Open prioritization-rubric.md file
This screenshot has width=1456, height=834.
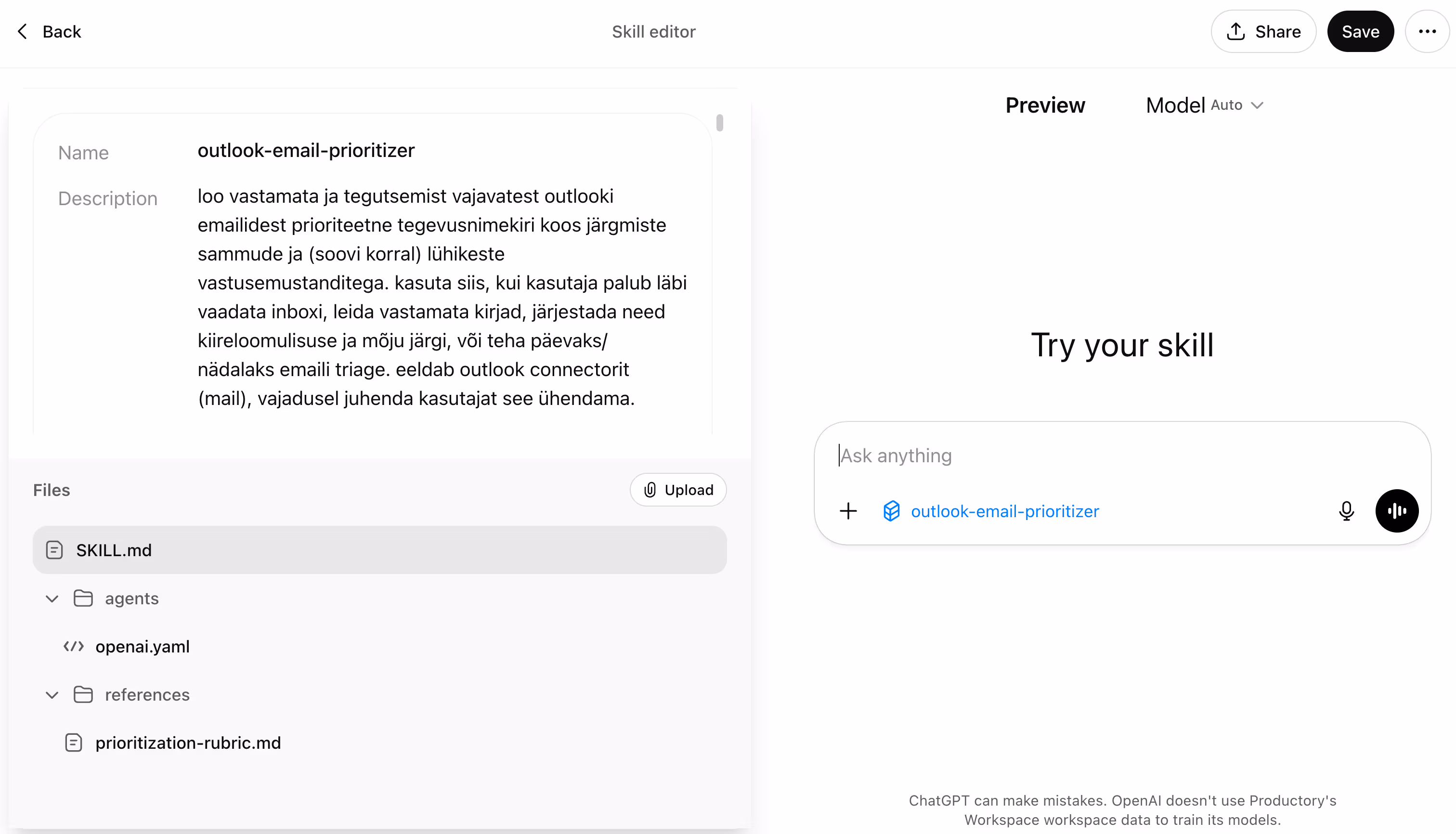188,743
